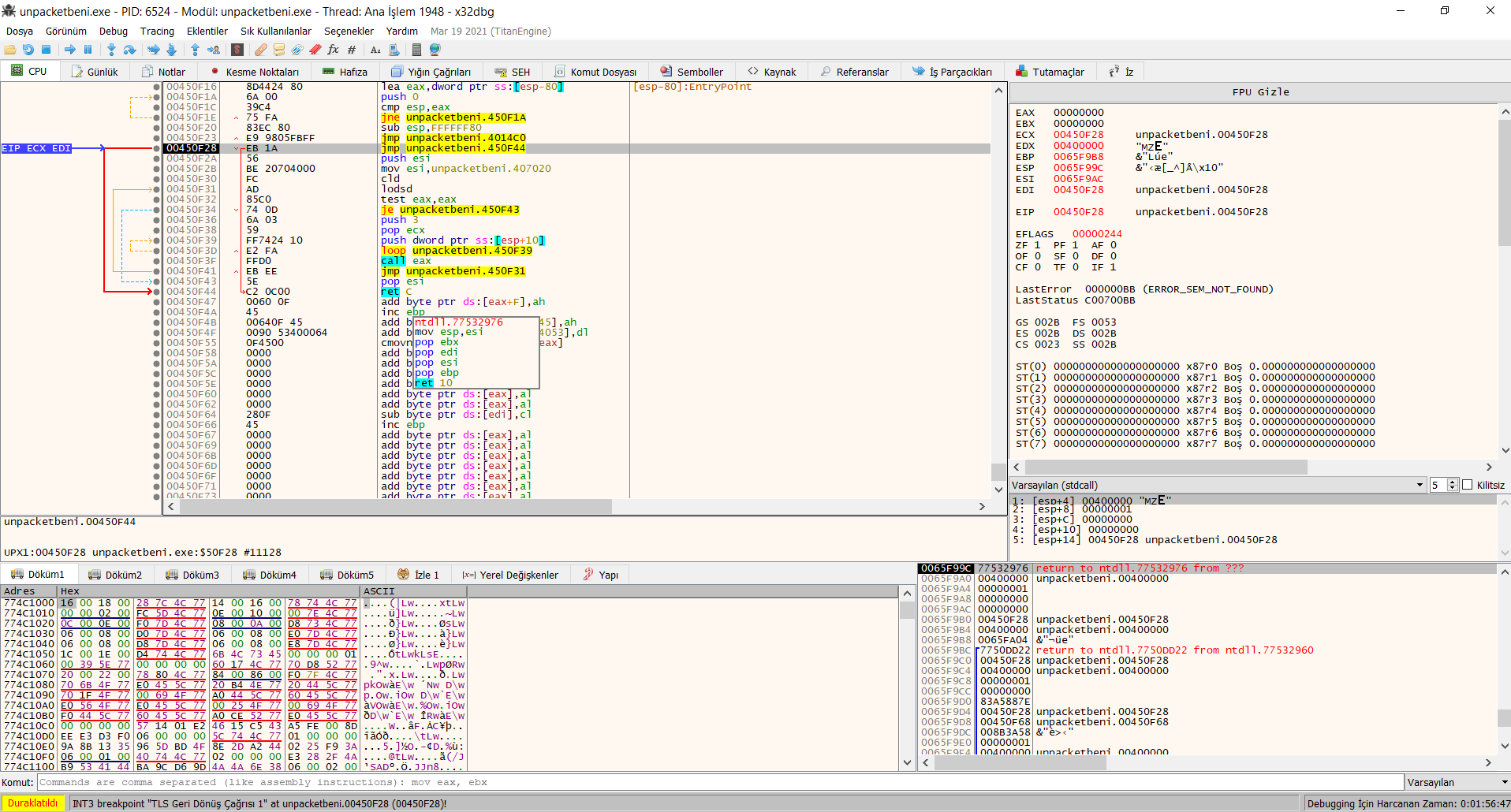1511x812 pixels.
Task: Toggle breakpoint bullet at address 00450F44
Action: [157, 292]
